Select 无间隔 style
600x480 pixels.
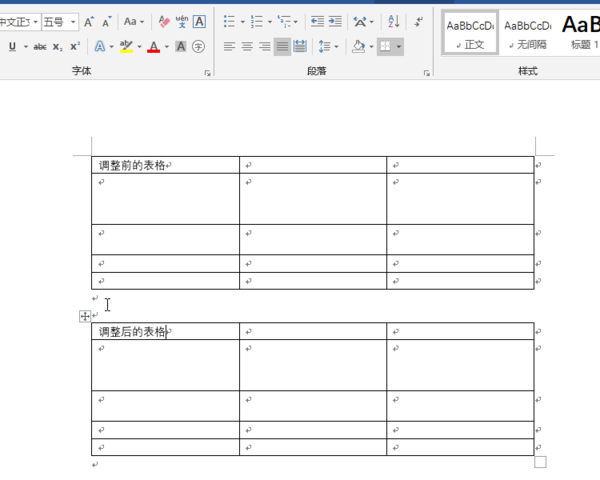click(528, 33)
